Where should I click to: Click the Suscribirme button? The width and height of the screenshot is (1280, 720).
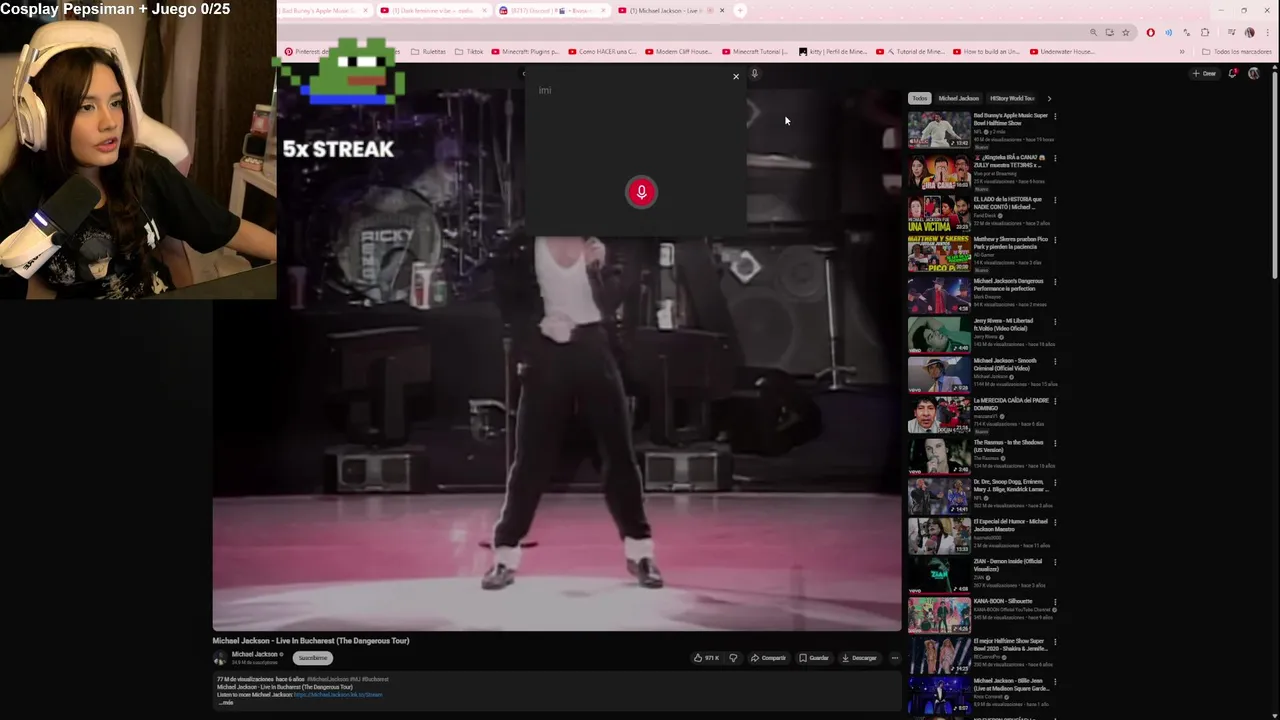[313, 658]
